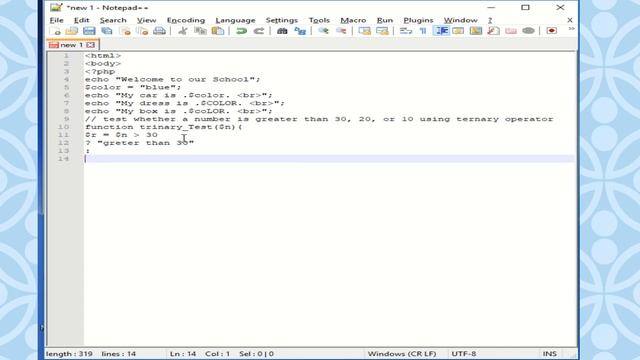
Task: Expand hidden toolbar items chevron
Action: (x=571, y=29)
